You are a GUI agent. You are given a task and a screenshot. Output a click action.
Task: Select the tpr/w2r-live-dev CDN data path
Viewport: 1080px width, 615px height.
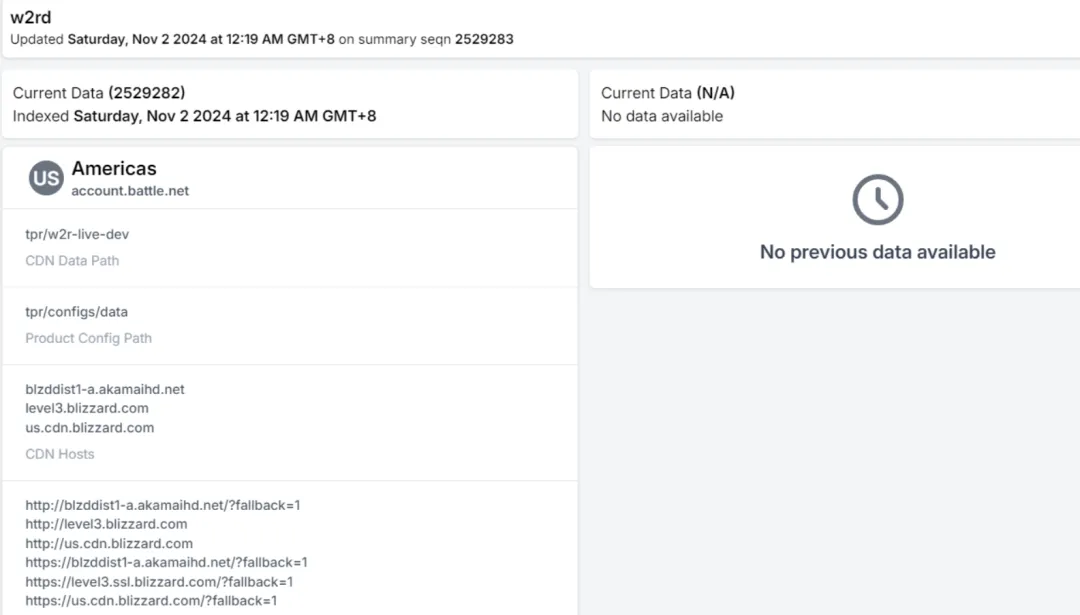pyautogui.click(x=77, y=234)
